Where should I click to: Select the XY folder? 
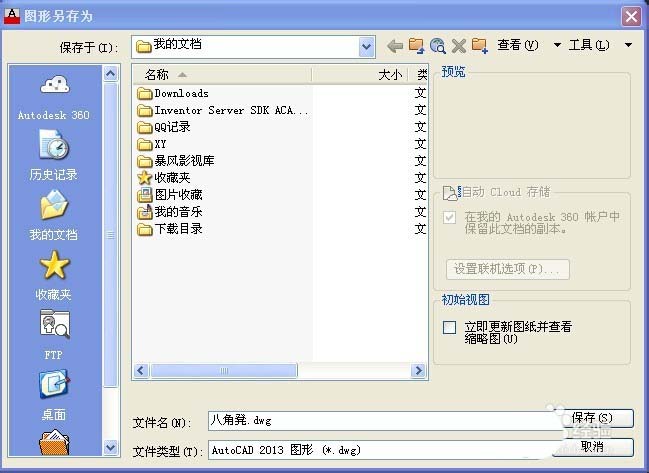tap(151, 144)
